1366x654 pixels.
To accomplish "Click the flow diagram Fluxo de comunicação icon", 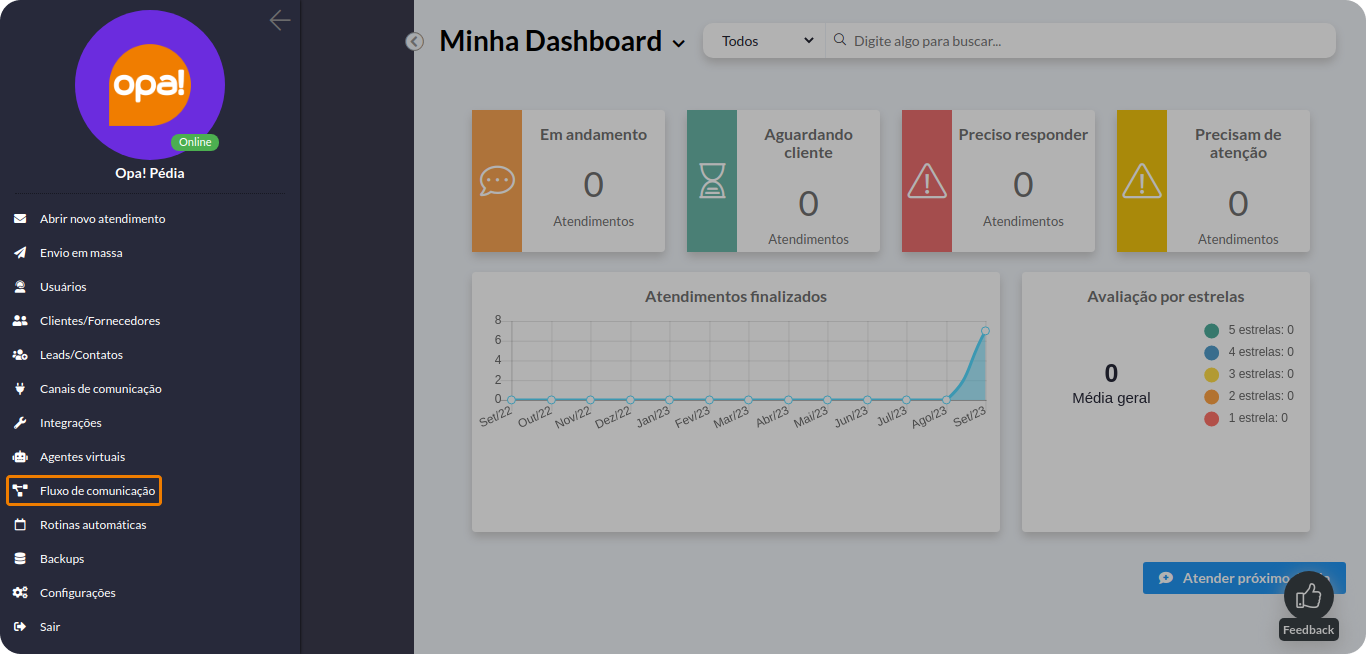I will (20, 491).
